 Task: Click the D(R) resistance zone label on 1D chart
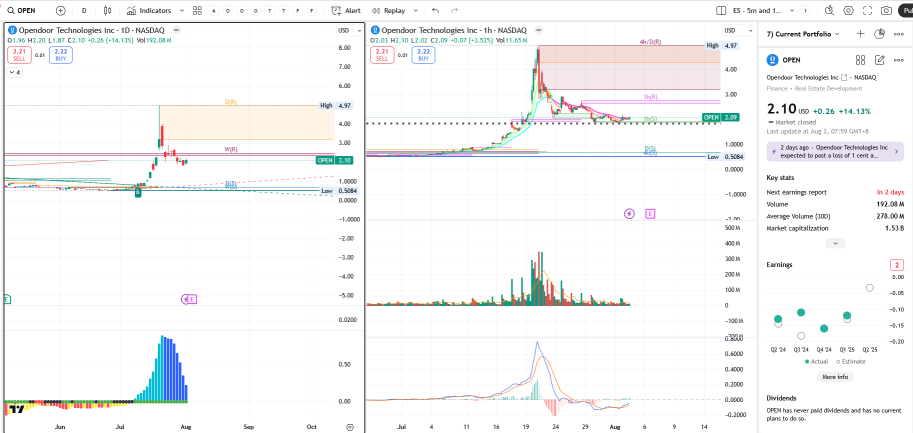231,102
